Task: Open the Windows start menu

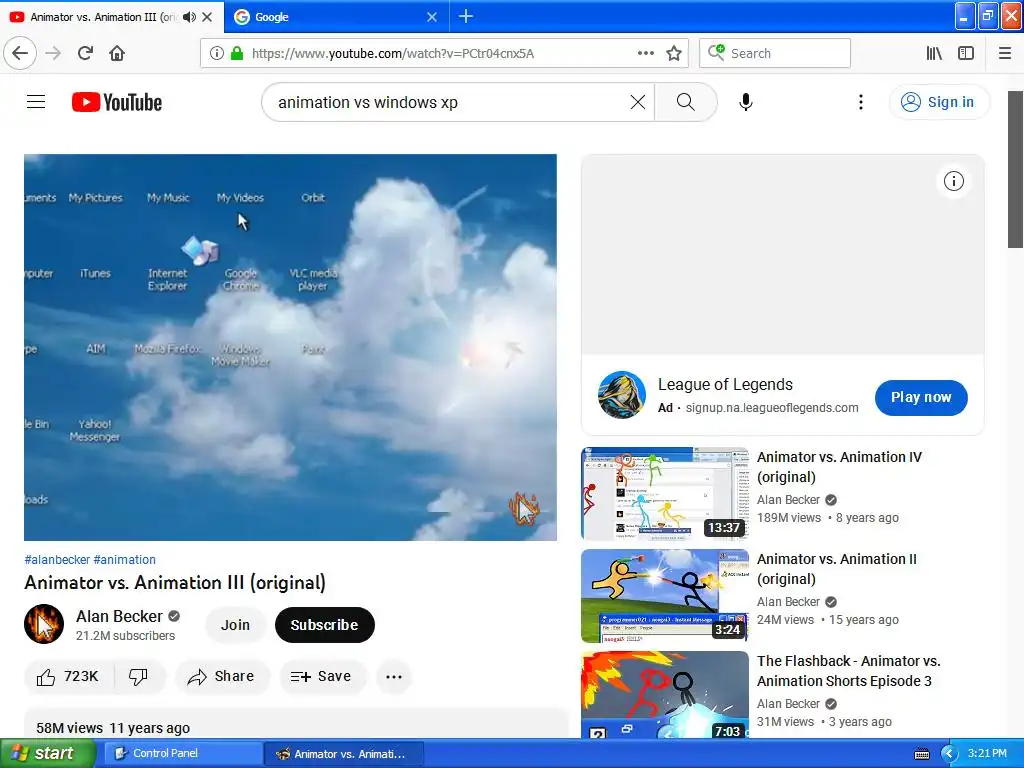Action: coord(47,753)
